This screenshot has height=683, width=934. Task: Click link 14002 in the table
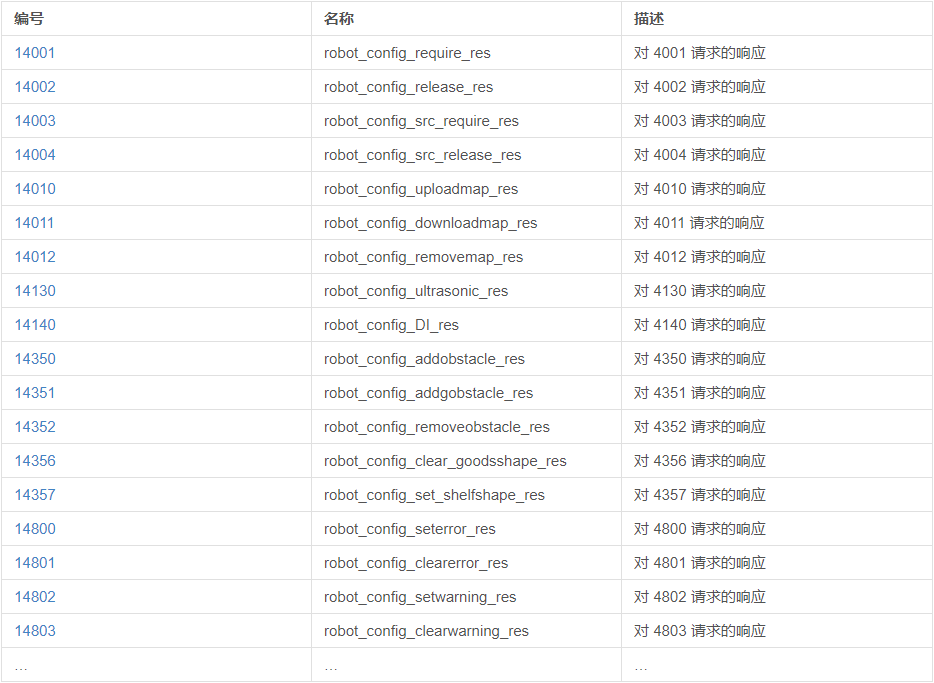click(x=35, y=87)
